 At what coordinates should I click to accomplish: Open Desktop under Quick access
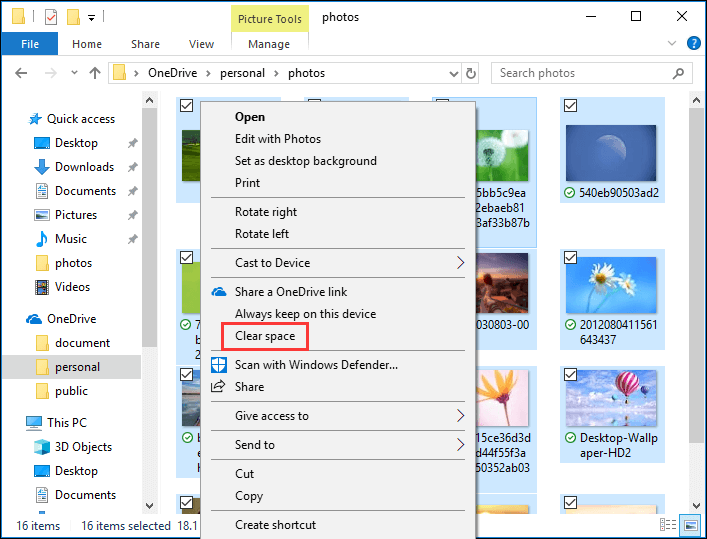pyautogui.click(x=76, y=143)
